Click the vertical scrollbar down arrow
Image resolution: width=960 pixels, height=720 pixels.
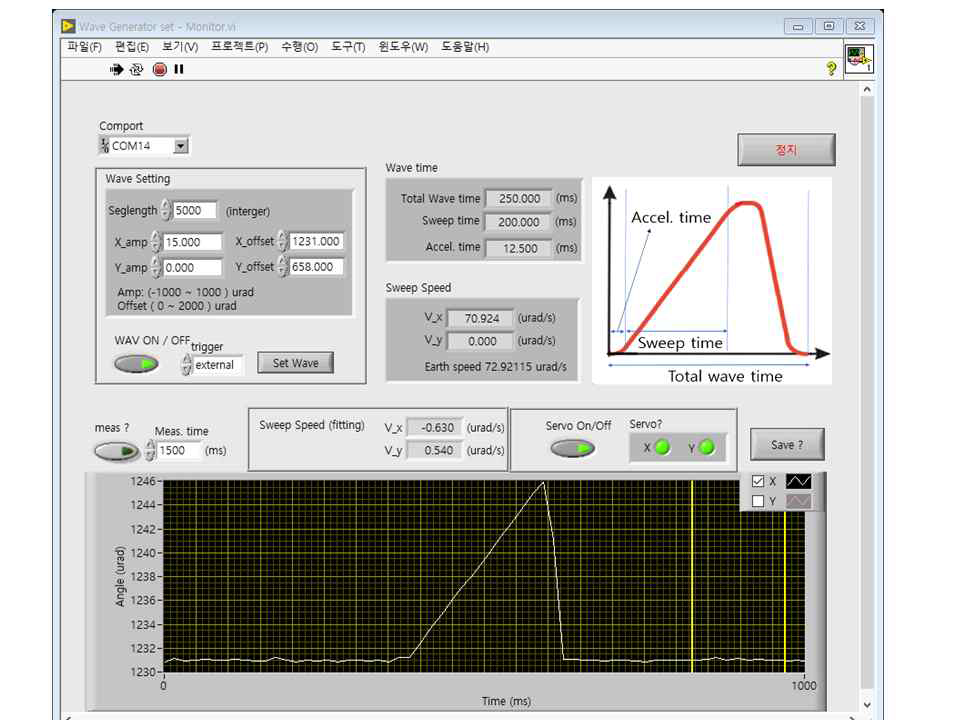coord(867,705)
